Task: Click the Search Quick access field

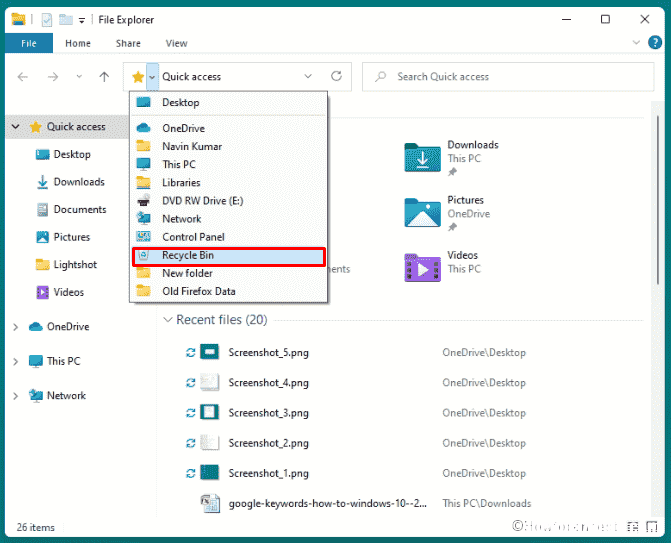Action: point(508,77)
